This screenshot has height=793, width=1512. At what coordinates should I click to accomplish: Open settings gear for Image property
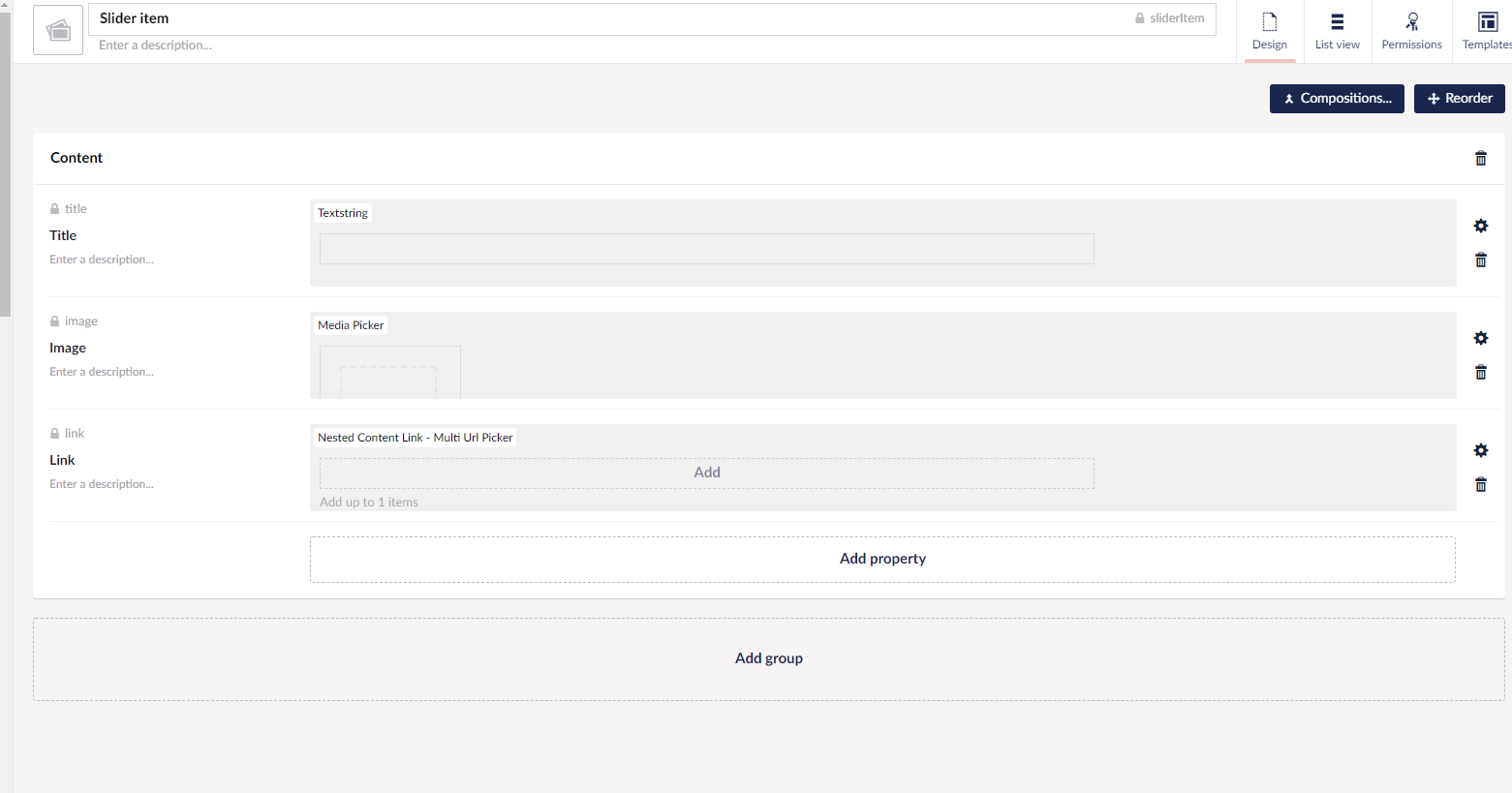pos(1480,338)
